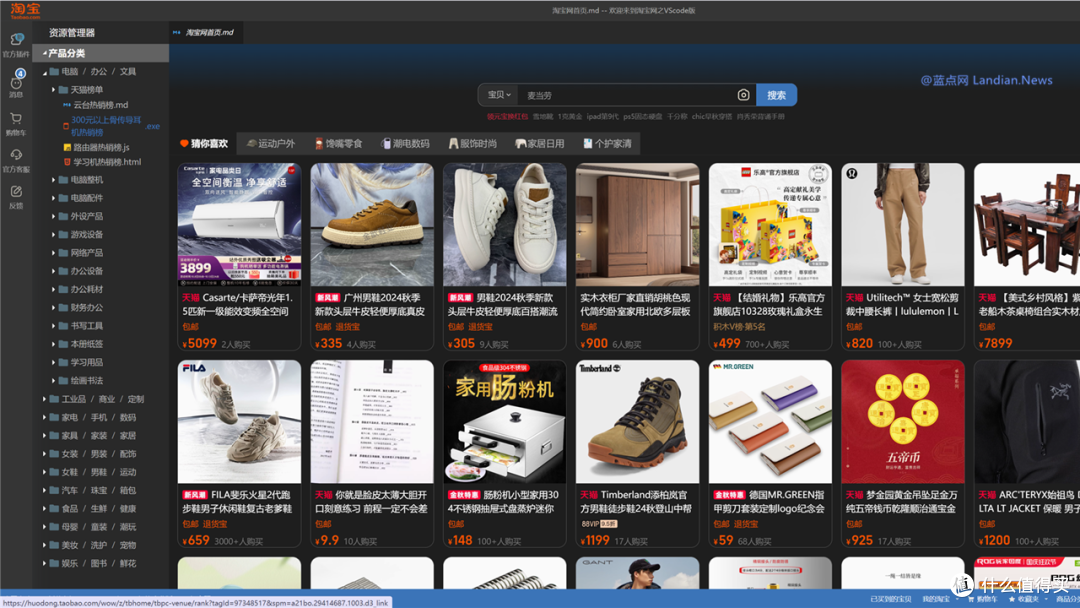1080x608 pixels.
Task: Select the 财务办公 folder row
Action: [101, 308]
